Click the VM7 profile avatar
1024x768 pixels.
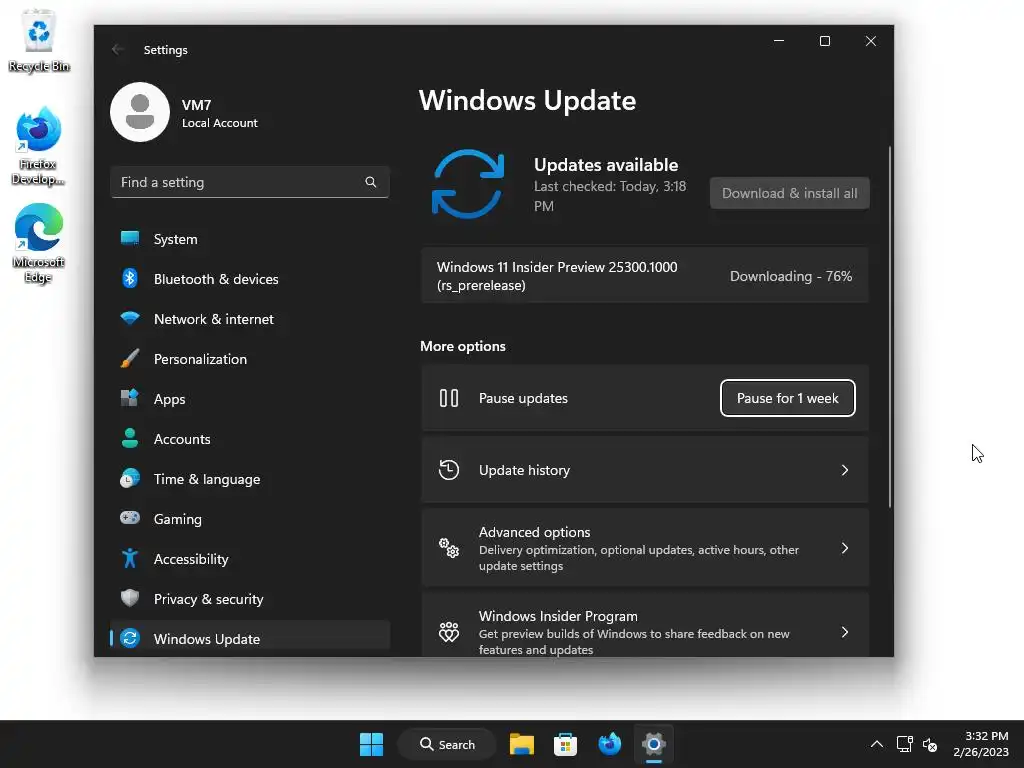coord(140,112)
